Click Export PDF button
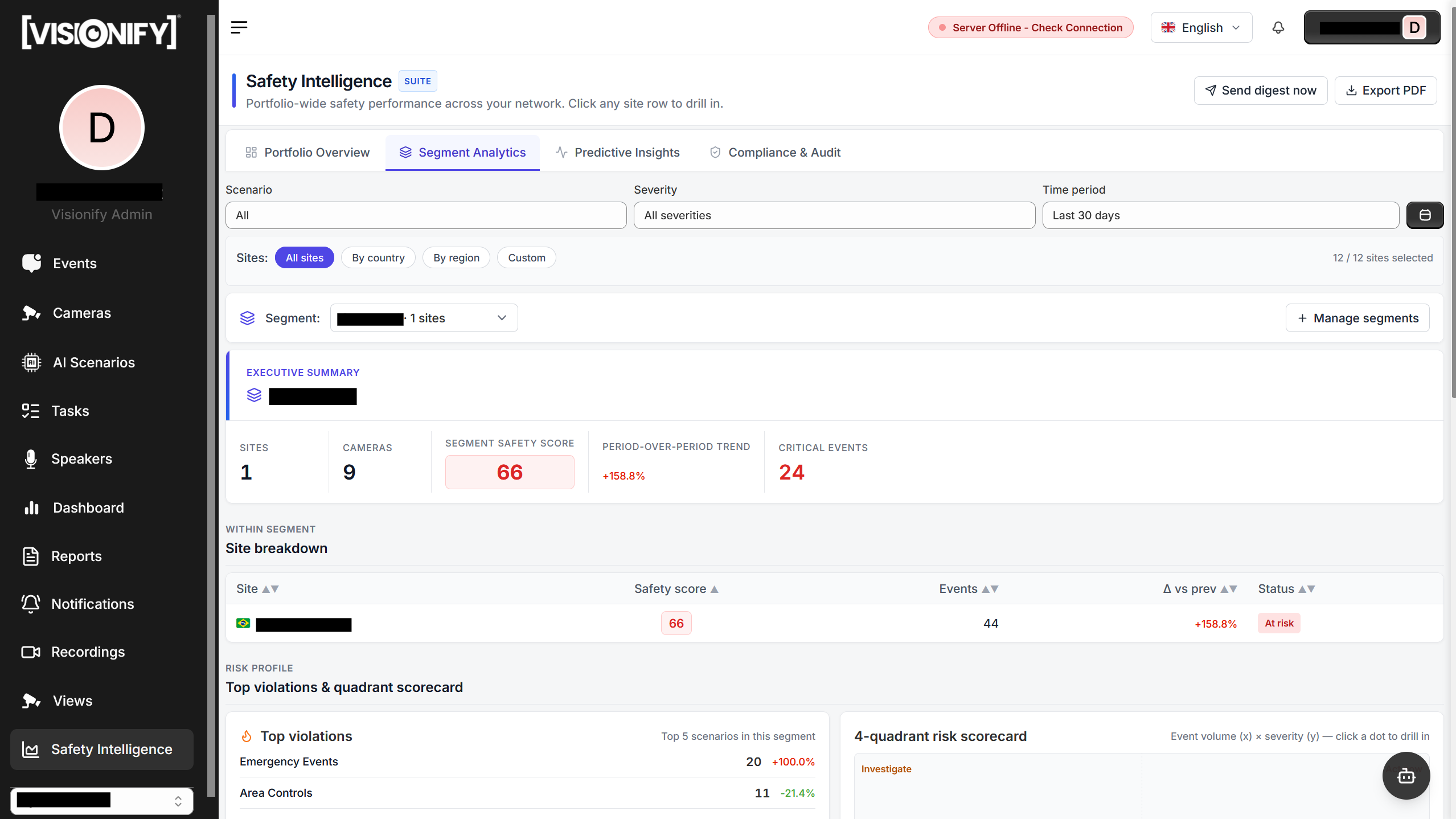1456x819 pixels. tap(1385, 91)
